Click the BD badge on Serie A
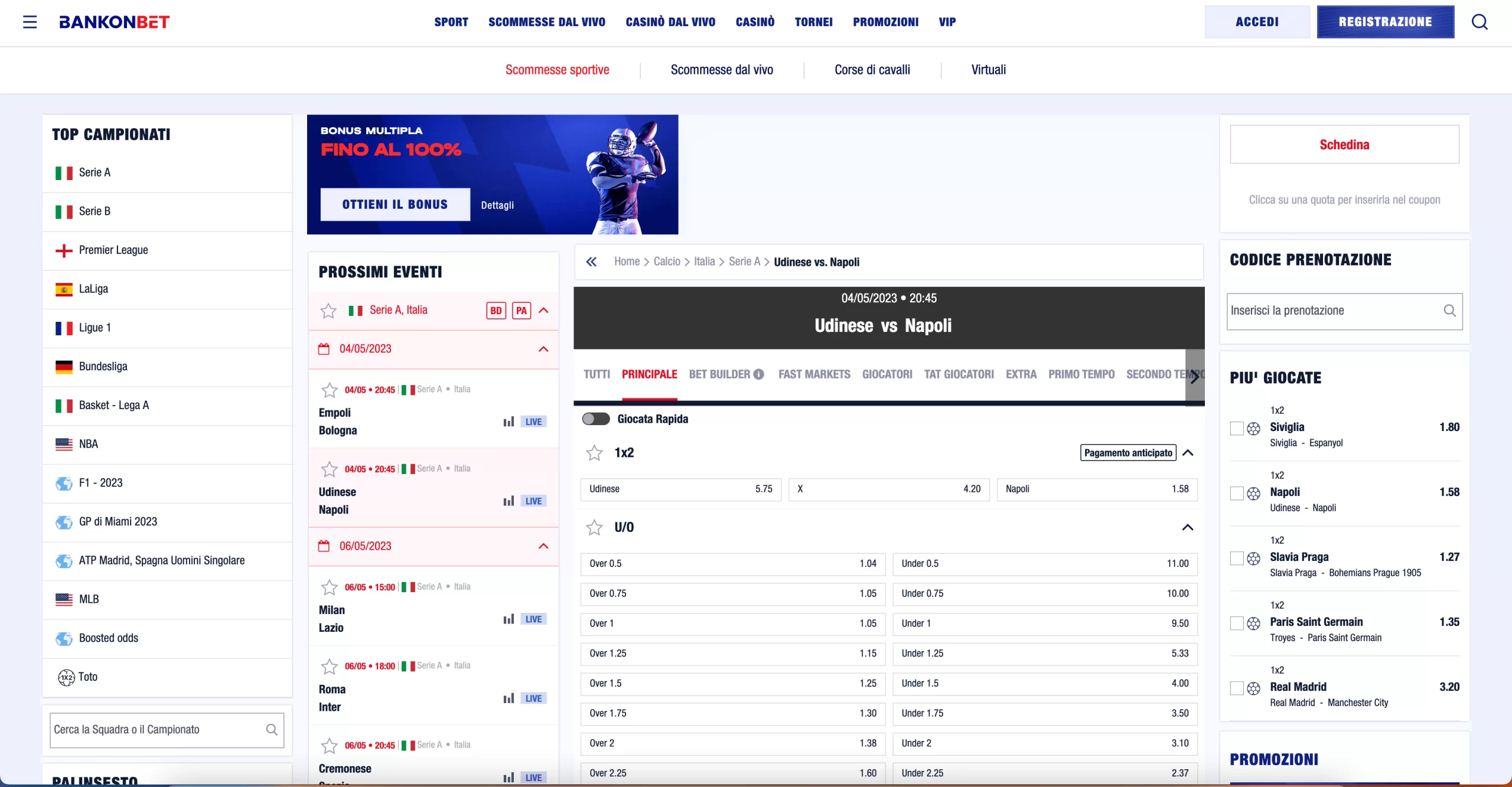 496,311
